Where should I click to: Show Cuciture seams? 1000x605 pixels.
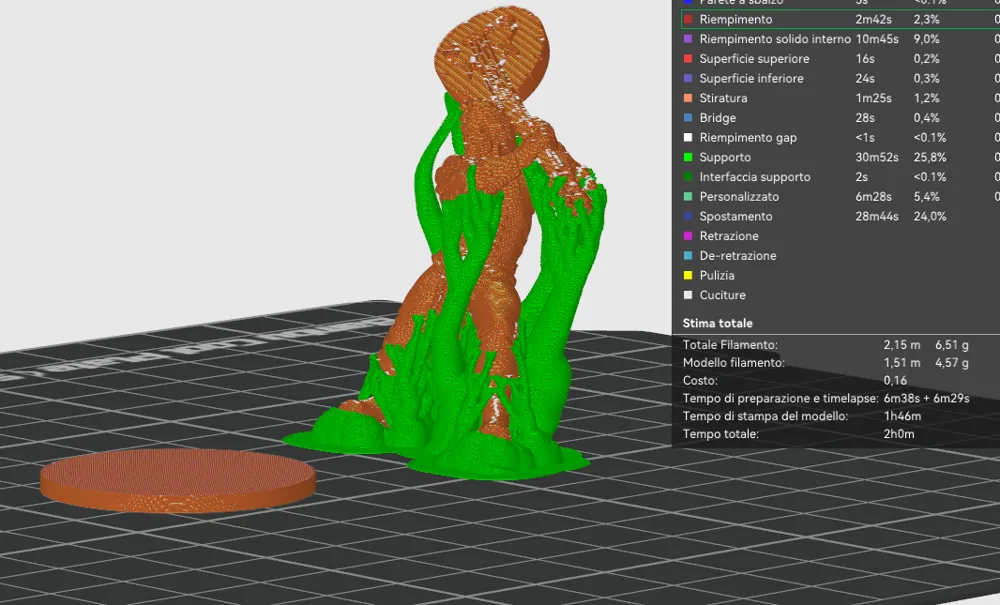723,295
